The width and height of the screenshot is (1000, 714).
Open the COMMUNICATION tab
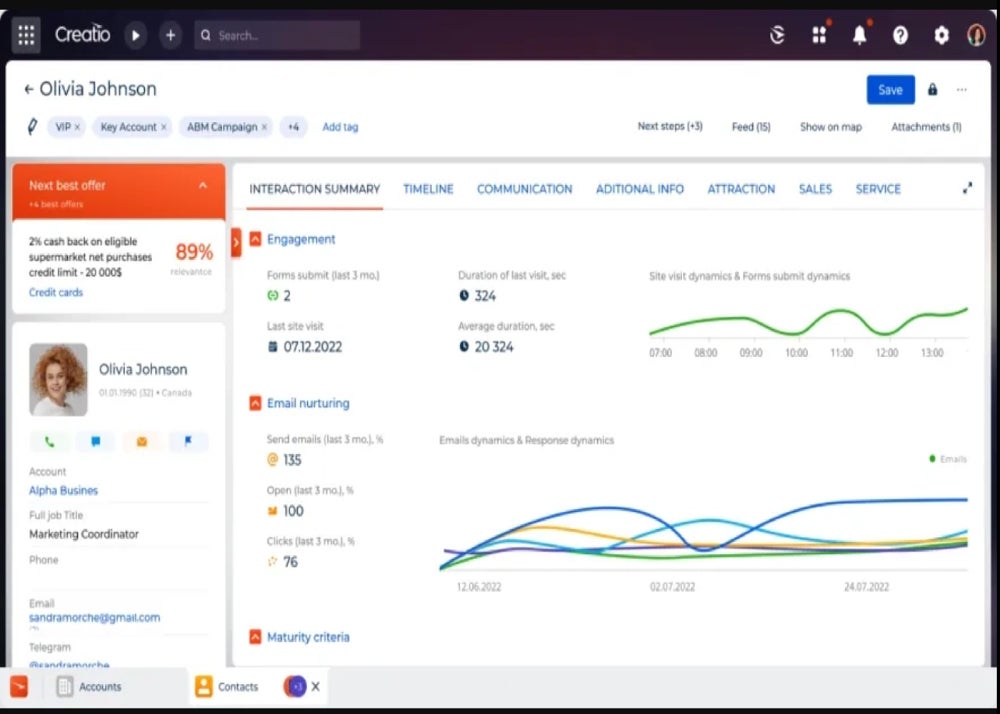click(x=524, y=189)
